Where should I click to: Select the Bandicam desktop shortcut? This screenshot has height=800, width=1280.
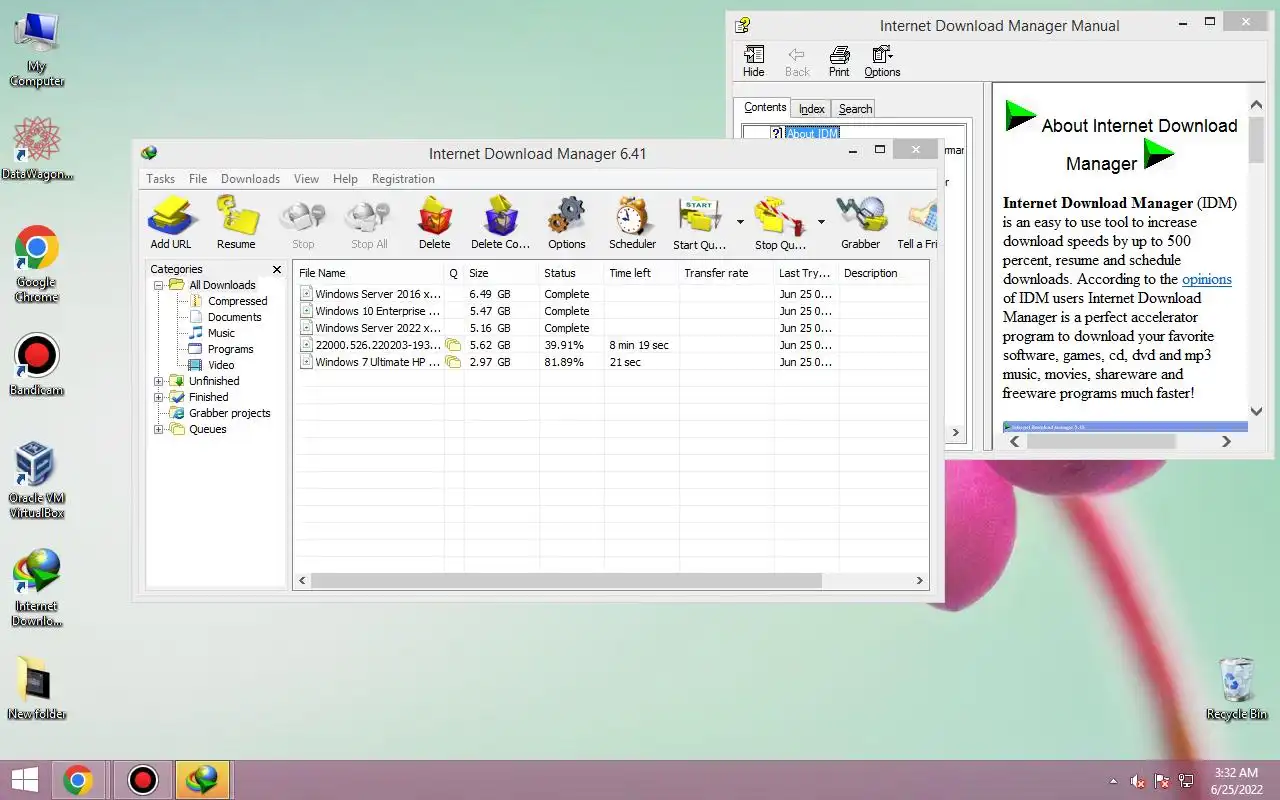click(x=37, y=365)
